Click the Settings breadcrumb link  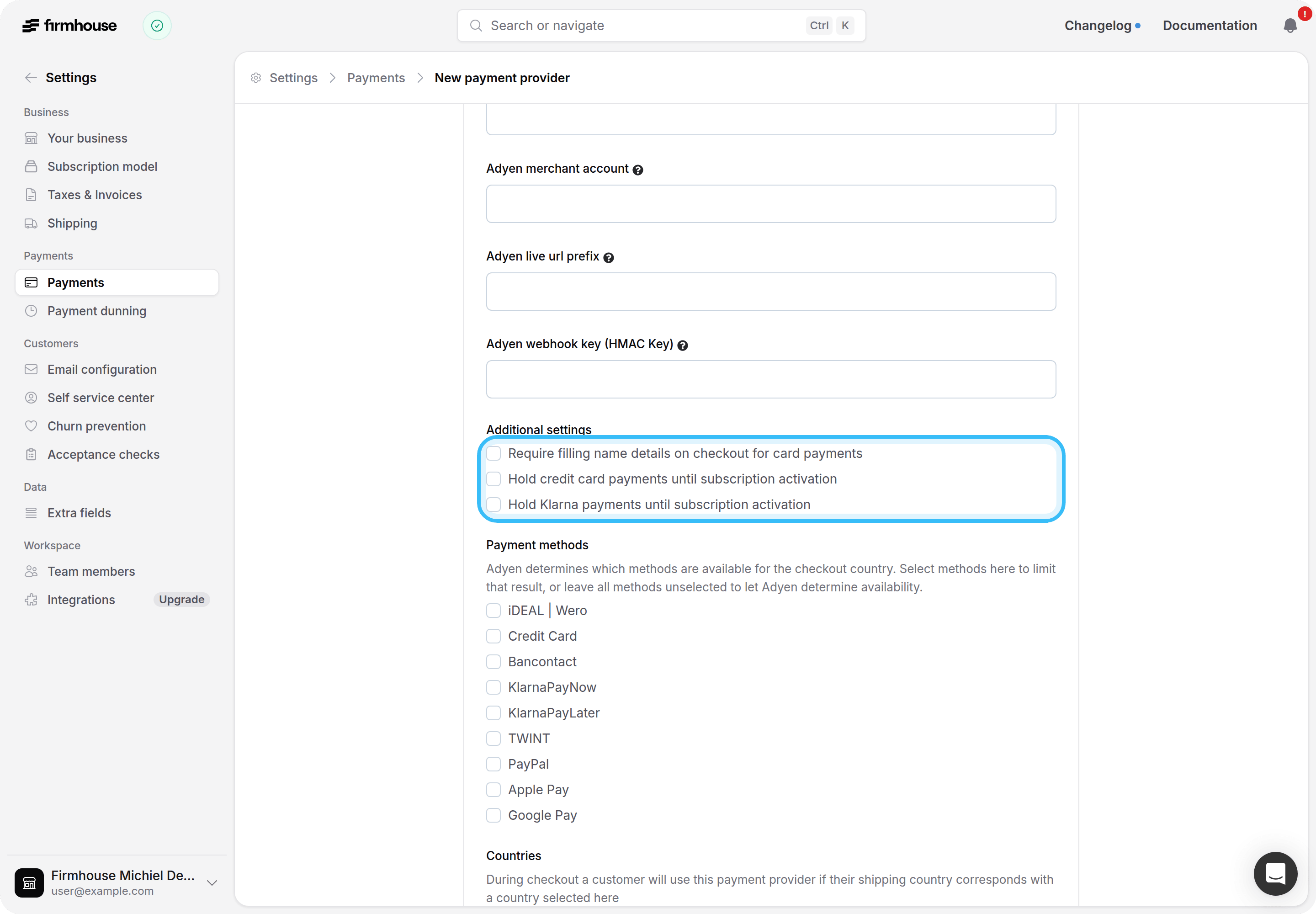(293, 78)
